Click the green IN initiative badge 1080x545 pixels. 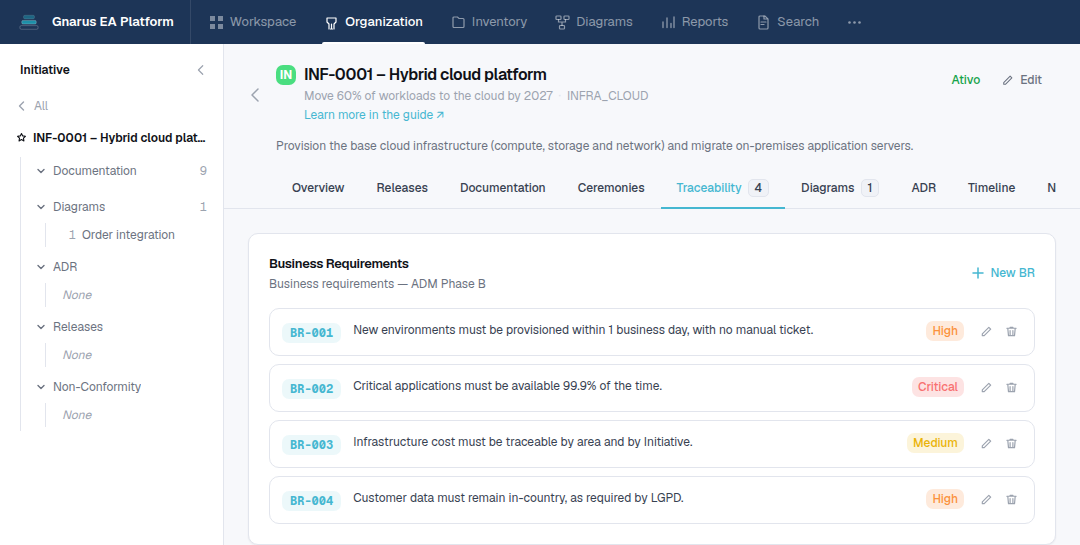(x=286, y=74)
